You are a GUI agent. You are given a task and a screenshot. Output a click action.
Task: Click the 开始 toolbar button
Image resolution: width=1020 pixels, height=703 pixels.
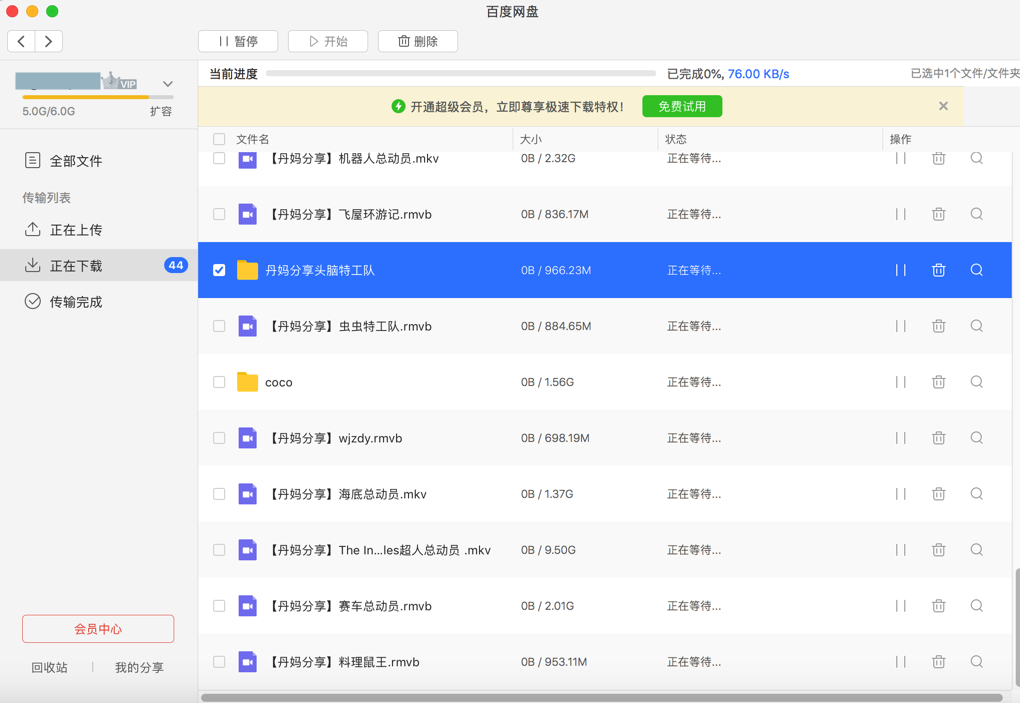pyautogui.click(x=328, y=41)
